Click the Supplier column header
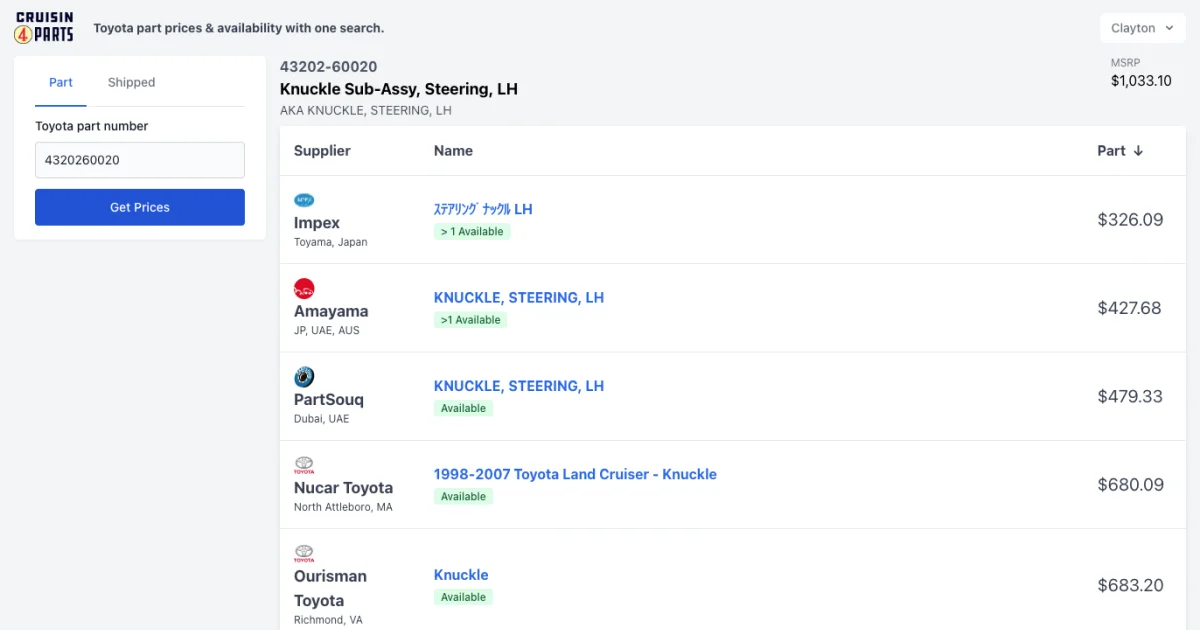Screen dimensions: 1200x630 pyautogui.click(x=322, y=151)
